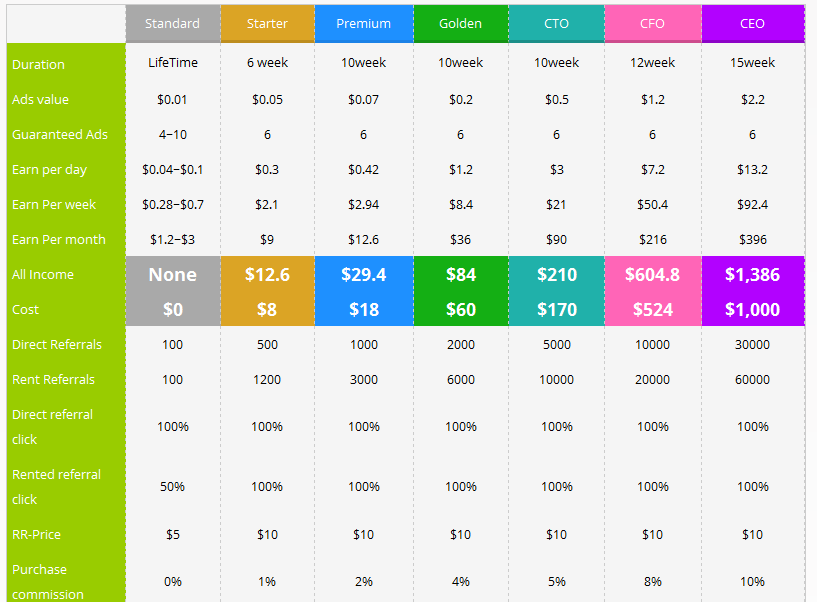Click the $2.2 ads value cell
This screenshot has width=817, height=602.
point(752,100)
